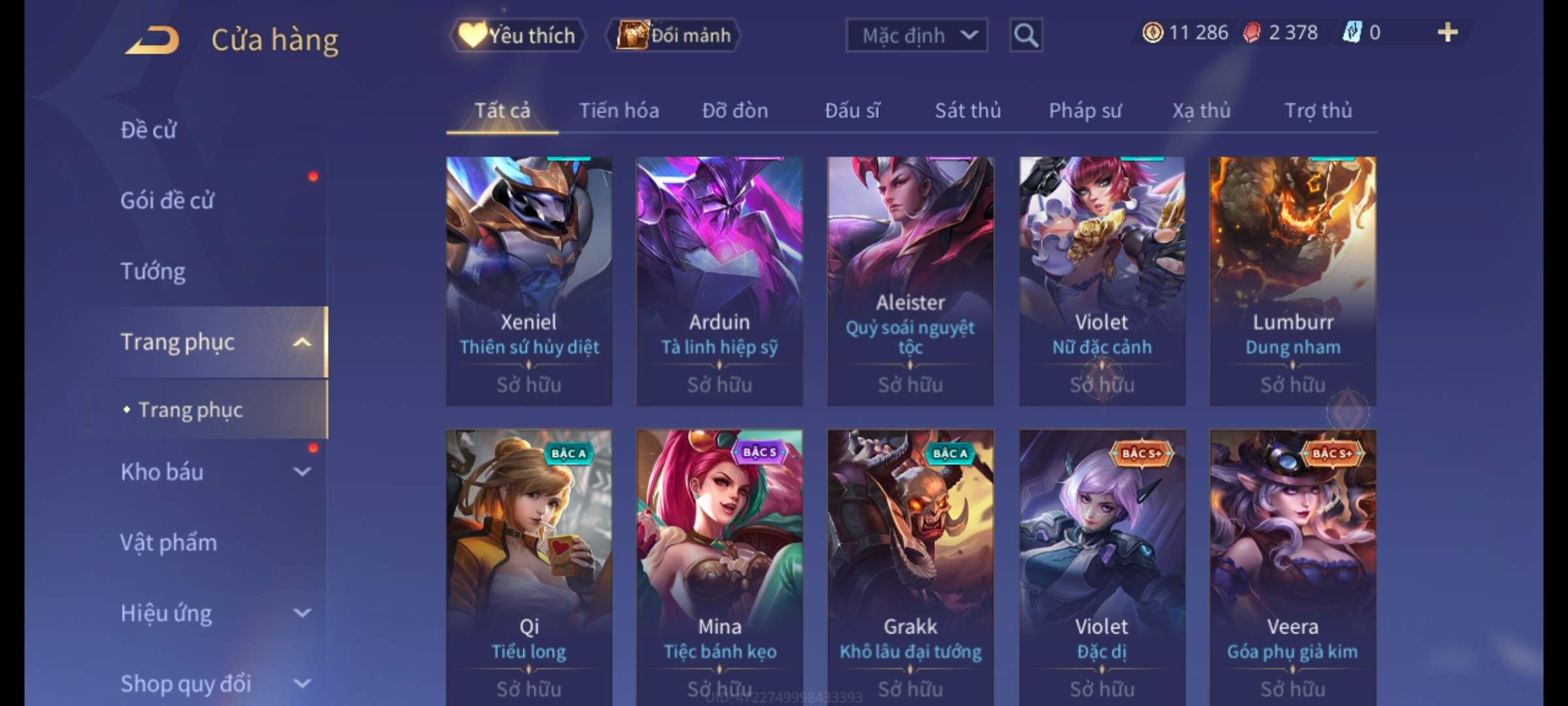Switch to the Tiến hóa tab

(x=619, y=110)
